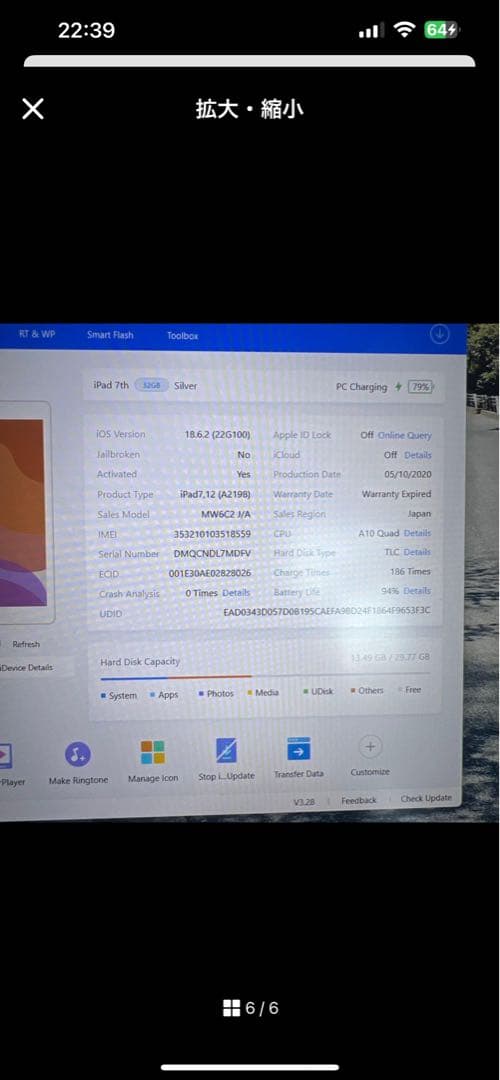Screen dimensions: 500x1080
Task: Open the Manage Icon tool
Action: point(153,753)
